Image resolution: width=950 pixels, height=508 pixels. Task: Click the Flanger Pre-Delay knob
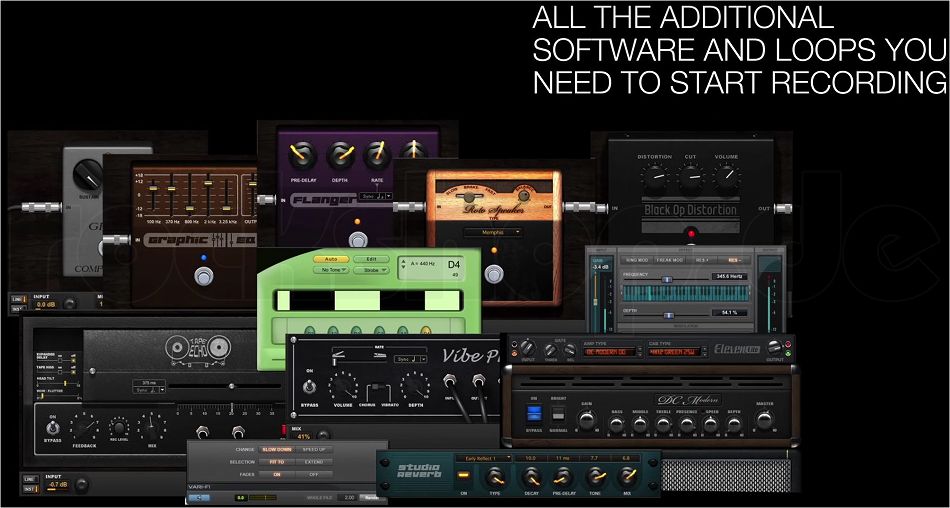coord(300,154)
